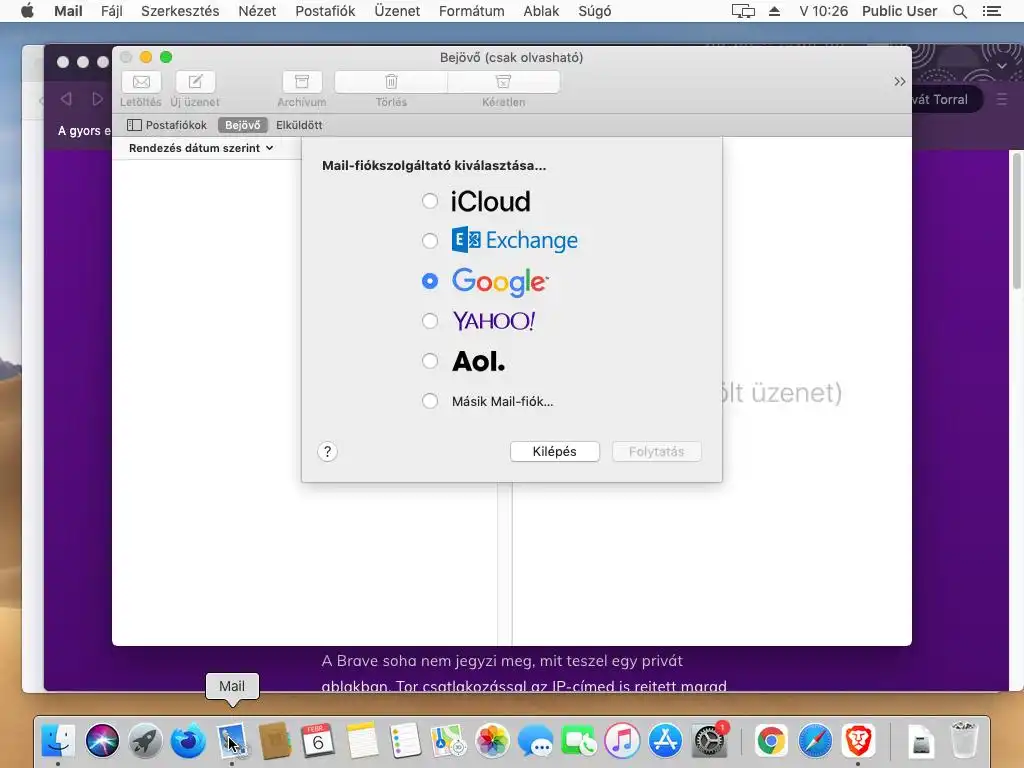Open the Mail menu in menu bar
Image resolution: width=1024 pixels, height=768 pixels.
68,11
